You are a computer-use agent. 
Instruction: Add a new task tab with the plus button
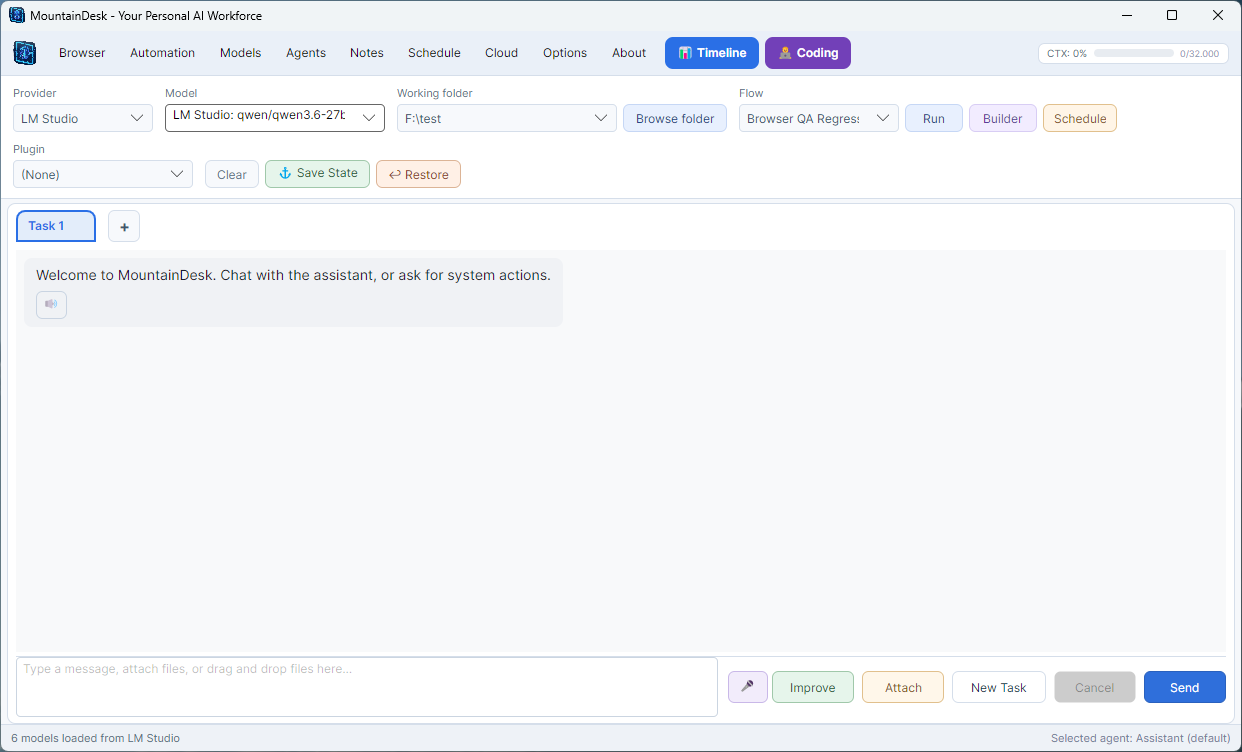coord(124,226)
